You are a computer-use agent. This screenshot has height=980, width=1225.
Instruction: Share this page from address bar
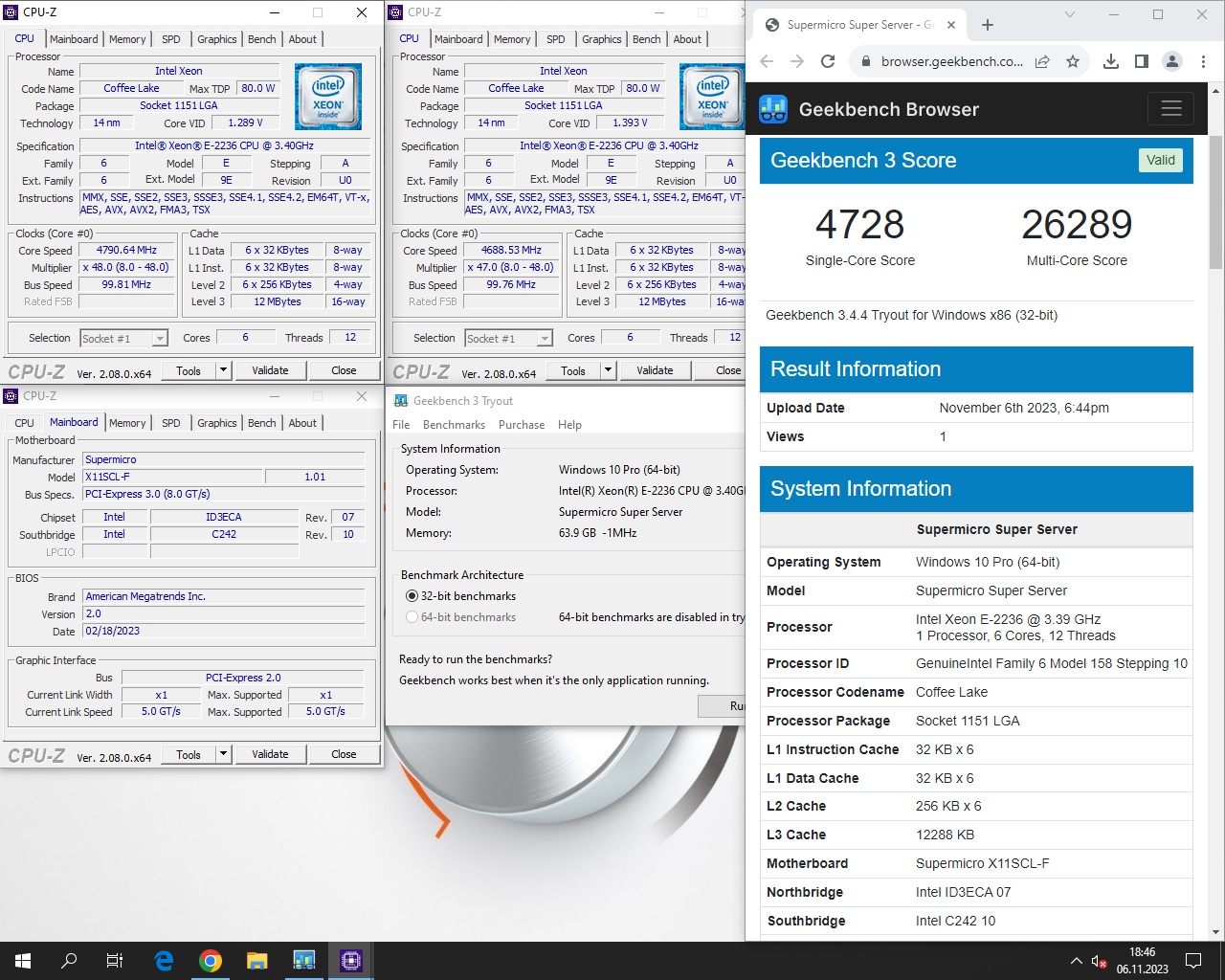pos(1042,61)
